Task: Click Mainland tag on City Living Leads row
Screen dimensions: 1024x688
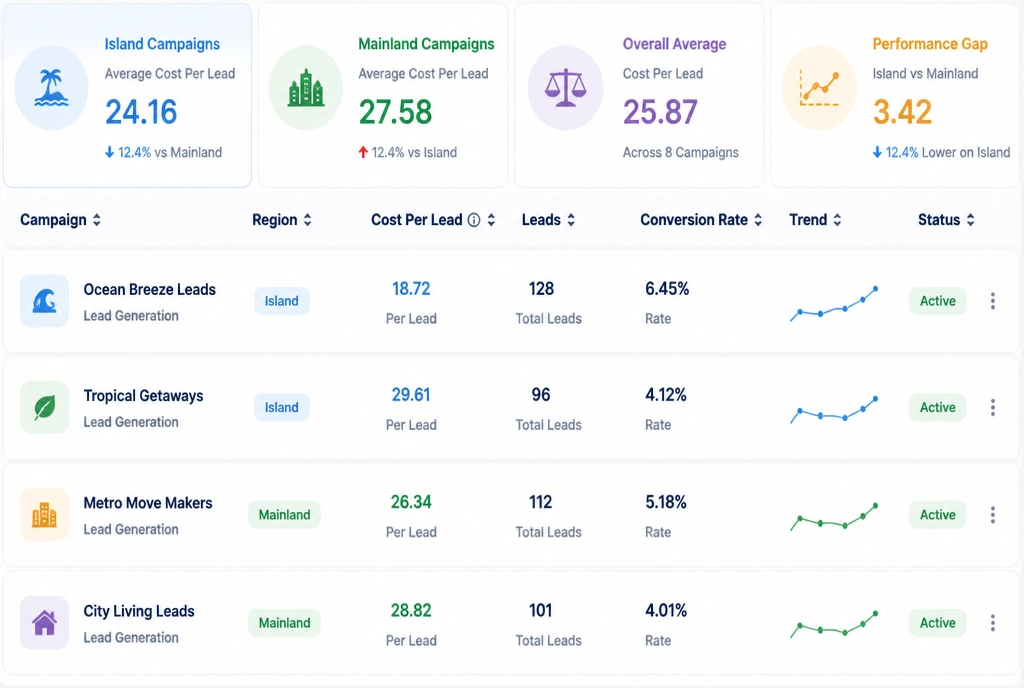Action: (x=284, y=623)
